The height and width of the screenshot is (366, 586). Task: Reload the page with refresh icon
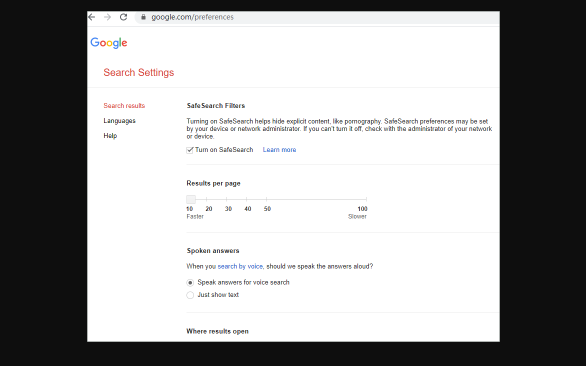123,17
